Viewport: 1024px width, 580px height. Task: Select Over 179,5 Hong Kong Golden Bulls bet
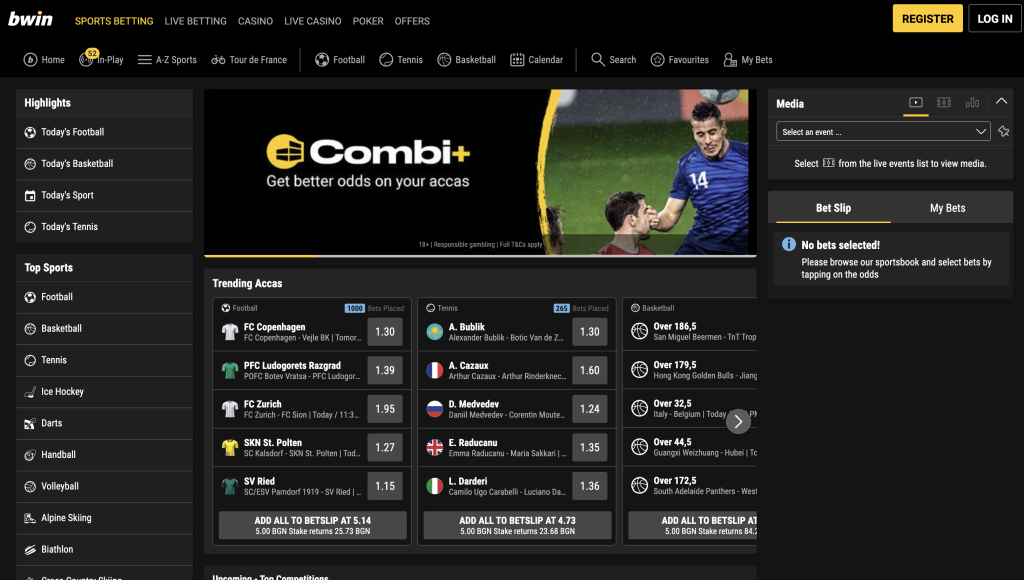(x=692, y=370)
